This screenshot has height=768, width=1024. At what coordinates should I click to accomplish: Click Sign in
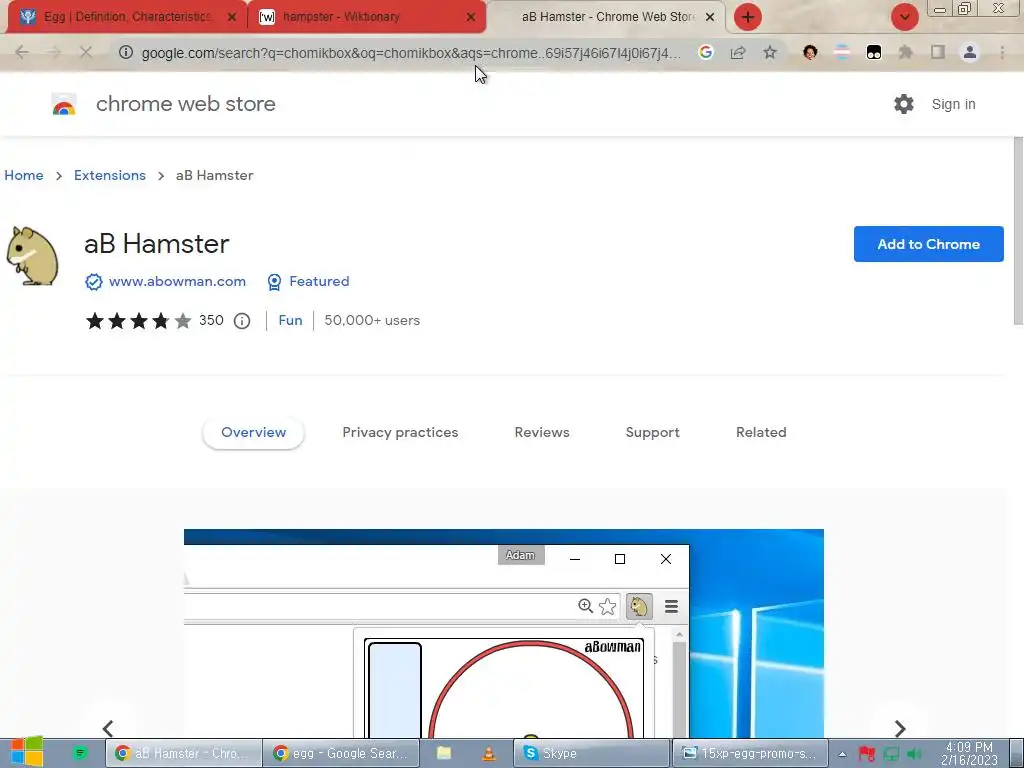[953, 104]
